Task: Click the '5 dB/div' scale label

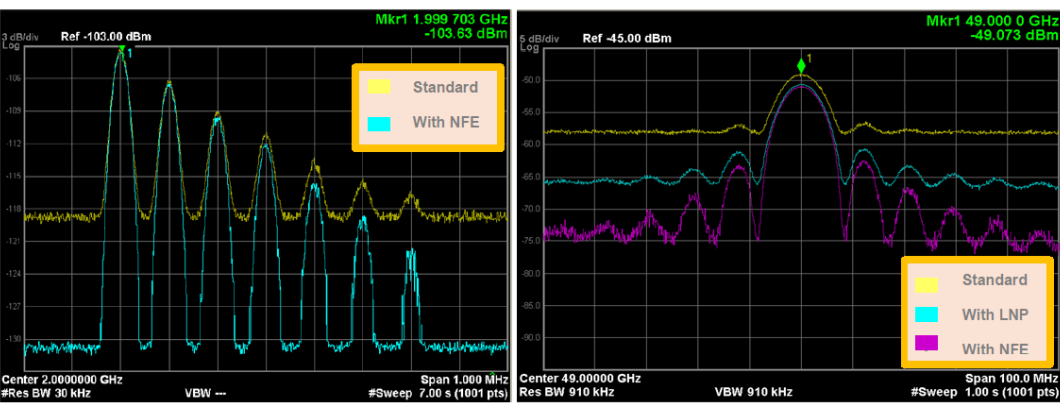Action: (537, 39)
